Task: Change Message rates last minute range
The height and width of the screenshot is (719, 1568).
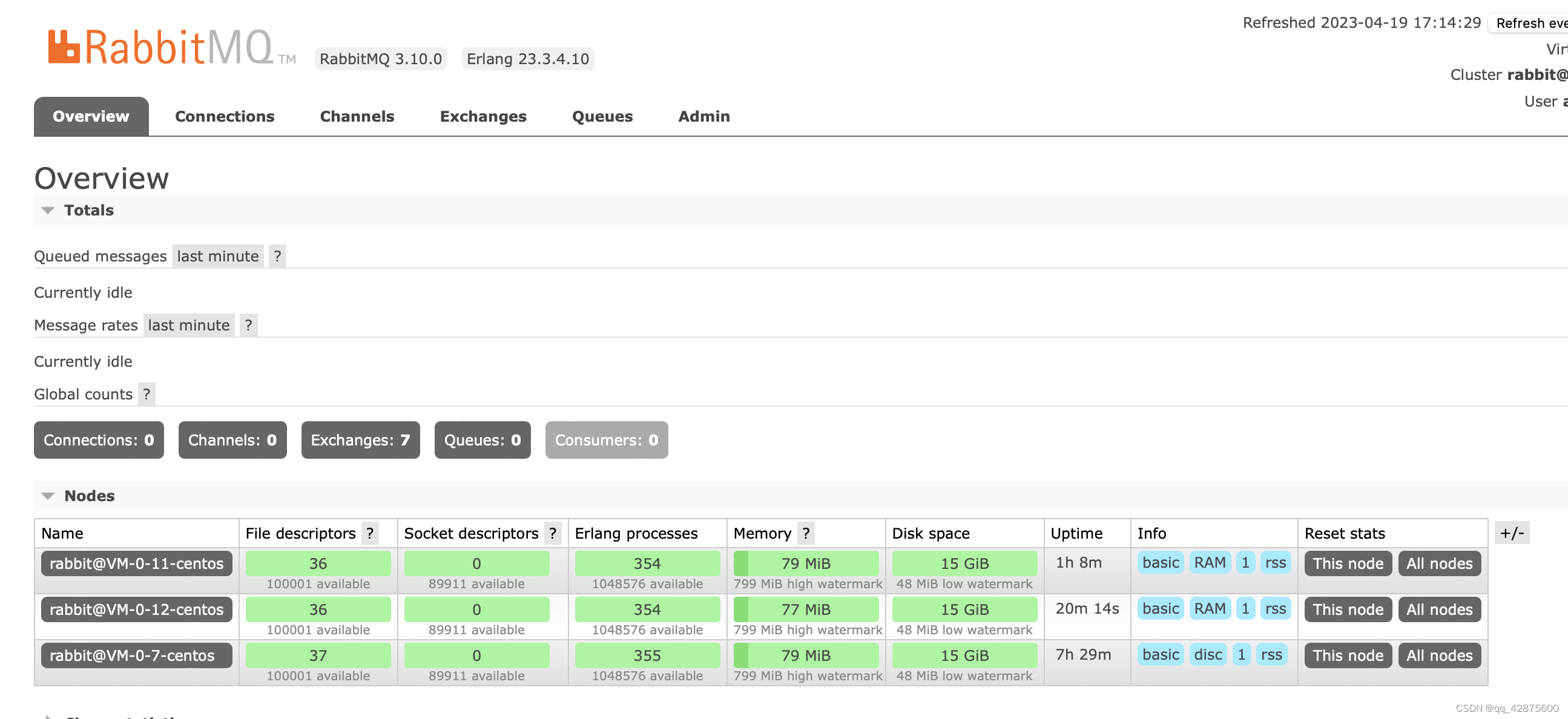Action: pyautogui.click(x=189, y=326)
